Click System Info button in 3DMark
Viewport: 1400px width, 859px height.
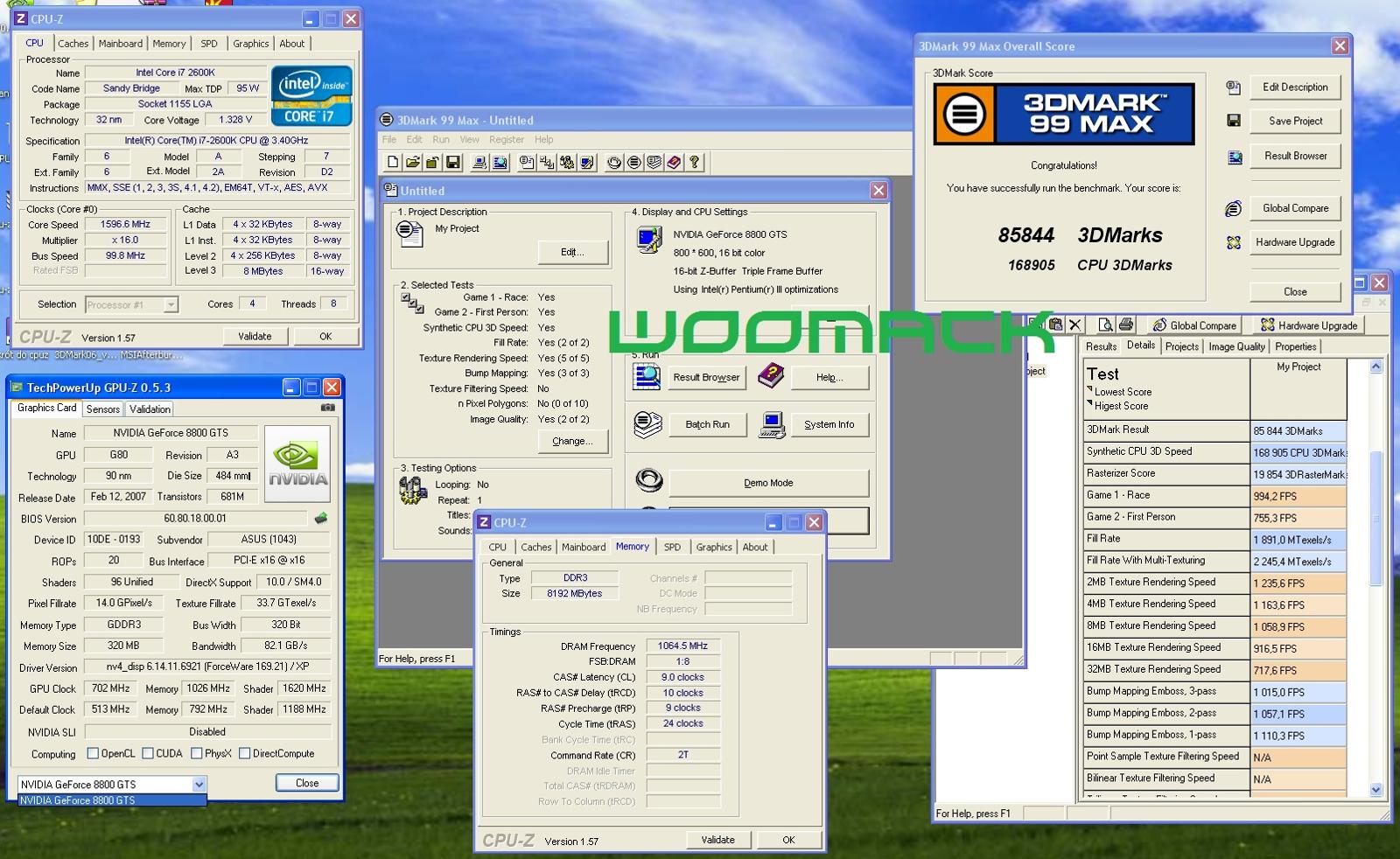pos(829,424)
